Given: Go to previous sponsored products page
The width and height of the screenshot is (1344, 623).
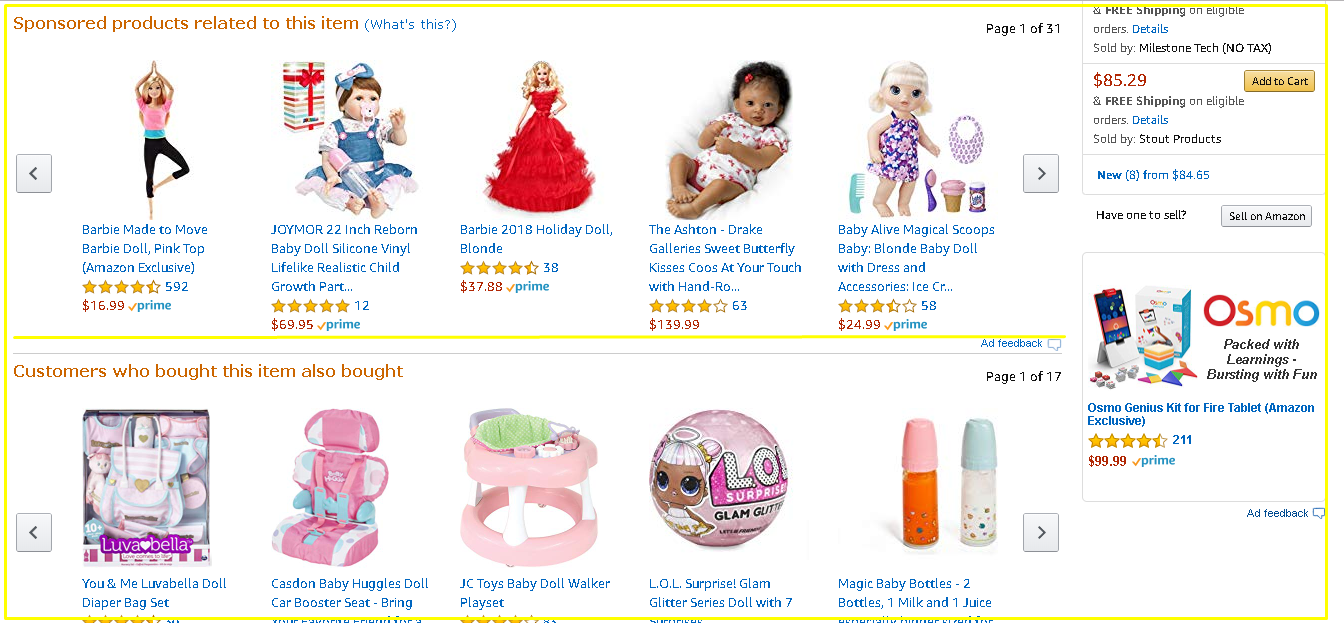Looking at the screenshot, I should click(34, 174).
